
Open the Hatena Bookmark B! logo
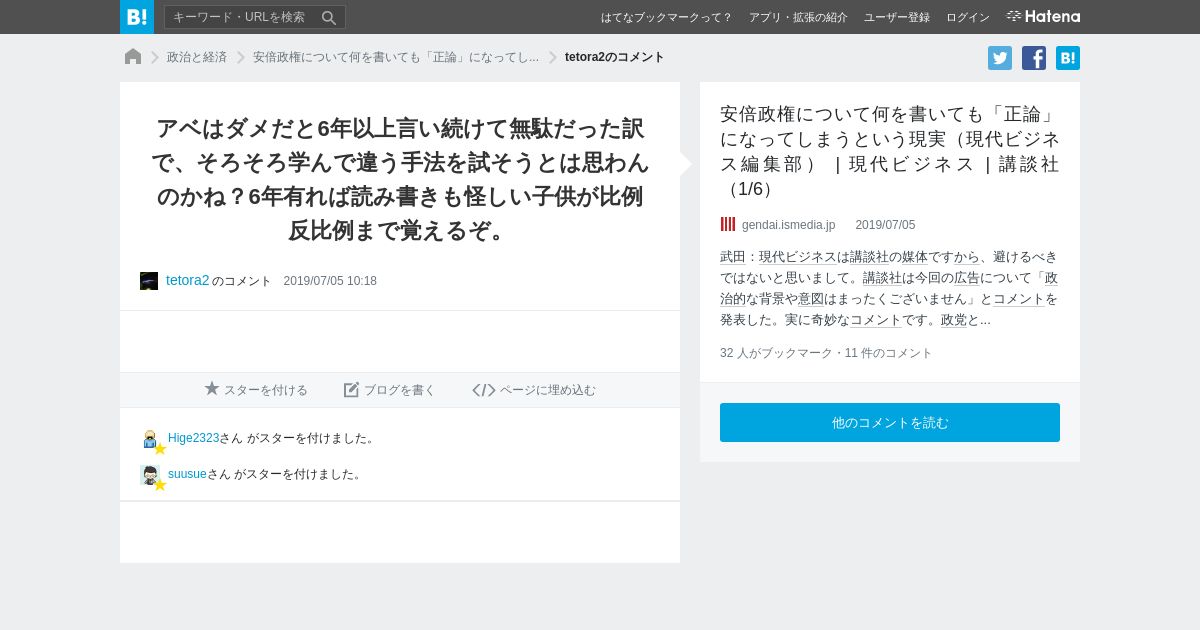pos(137,17)
